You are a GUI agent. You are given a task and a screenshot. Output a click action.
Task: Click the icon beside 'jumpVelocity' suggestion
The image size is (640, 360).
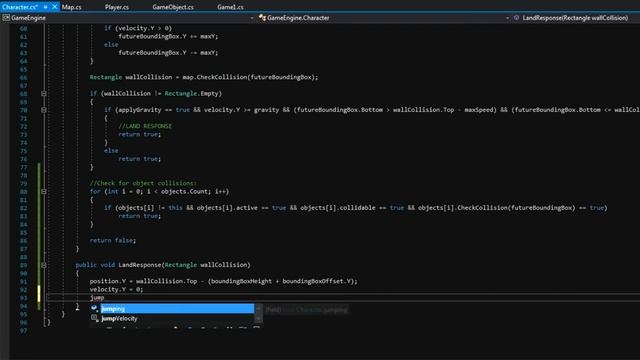click(94, 318)
